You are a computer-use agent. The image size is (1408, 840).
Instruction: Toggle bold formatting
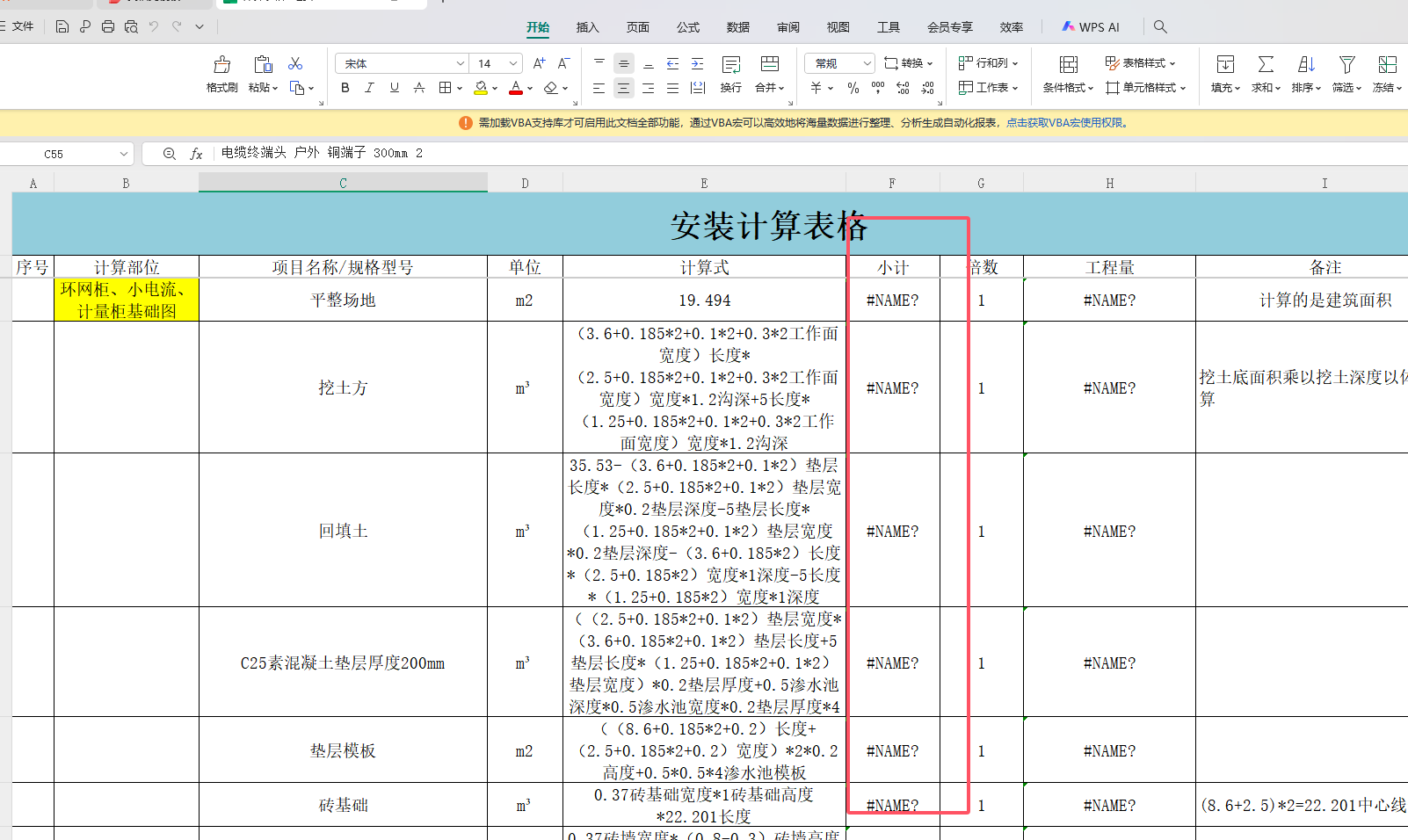[345, 88]
